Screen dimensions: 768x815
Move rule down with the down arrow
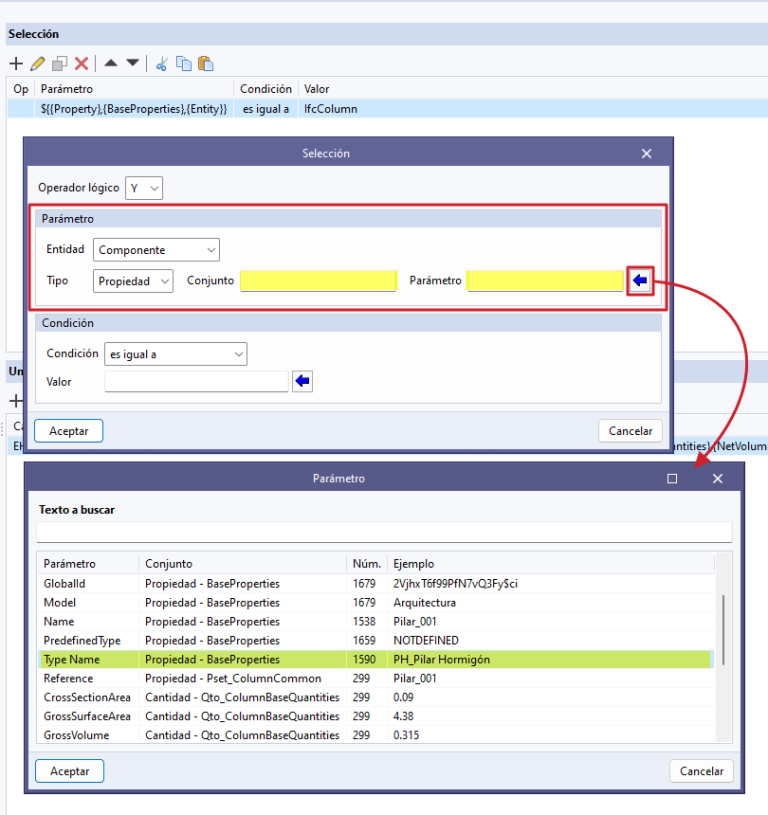[133, 63]
